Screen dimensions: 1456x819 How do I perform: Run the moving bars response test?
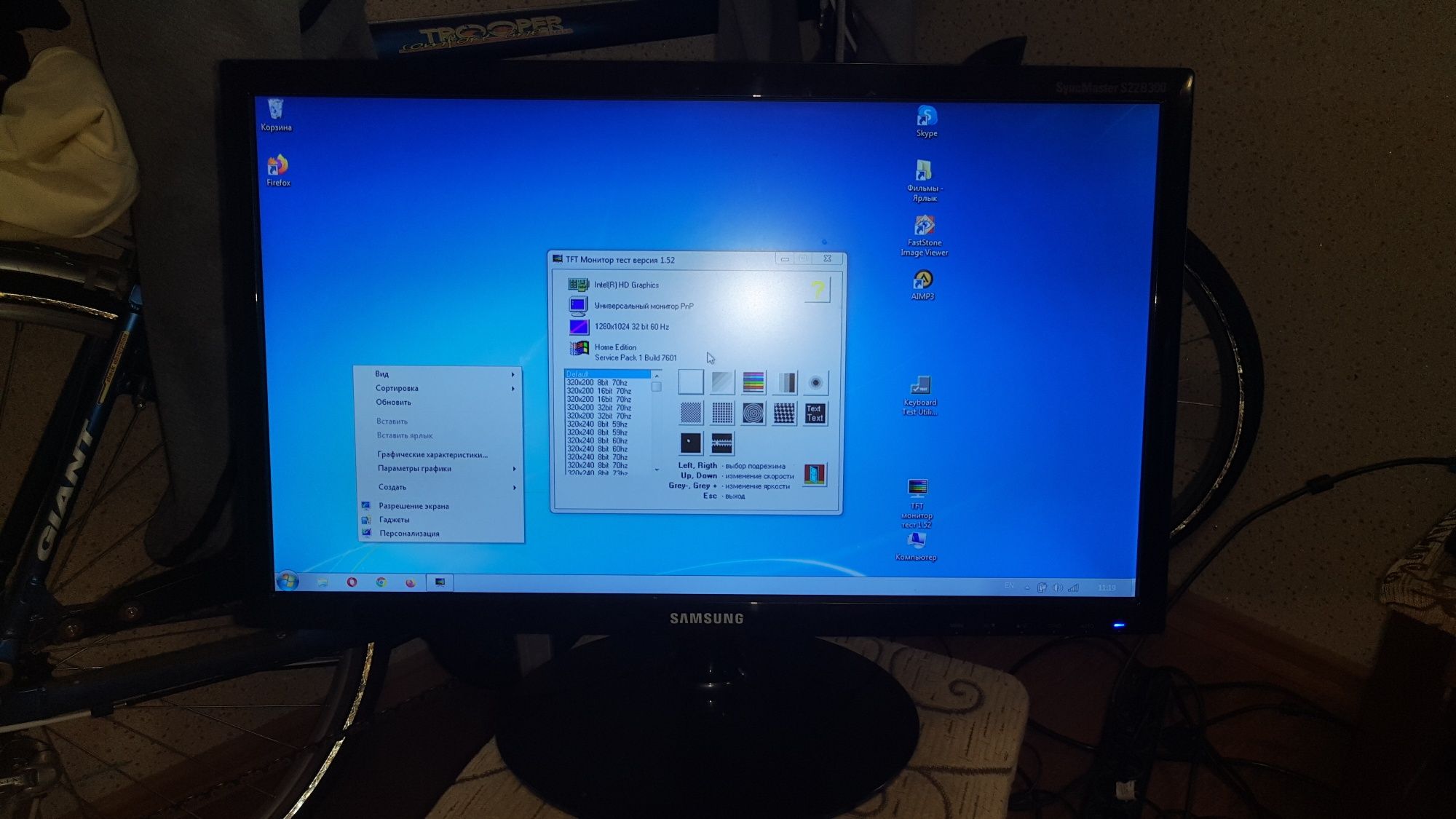[721, 443]
